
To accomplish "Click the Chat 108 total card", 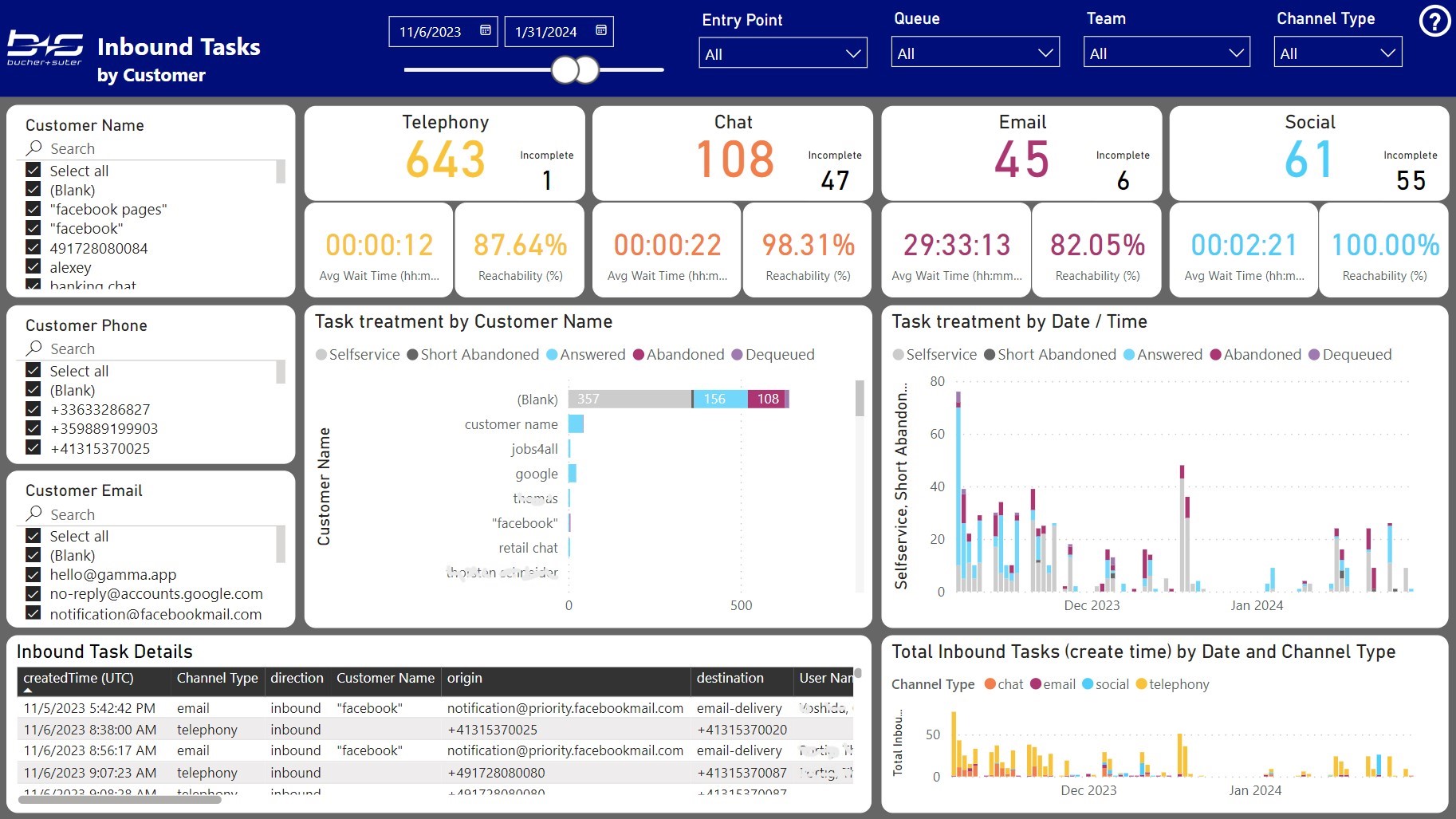I will [x=733, y=153].
